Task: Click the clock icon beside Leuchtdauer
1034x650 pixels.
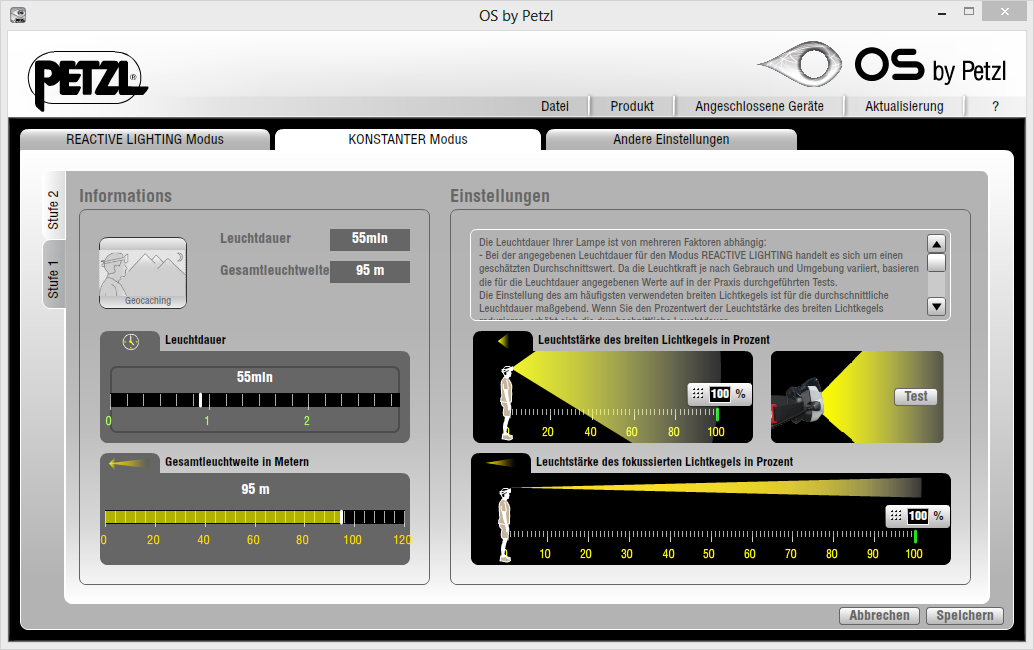Action: coord(131,341)
